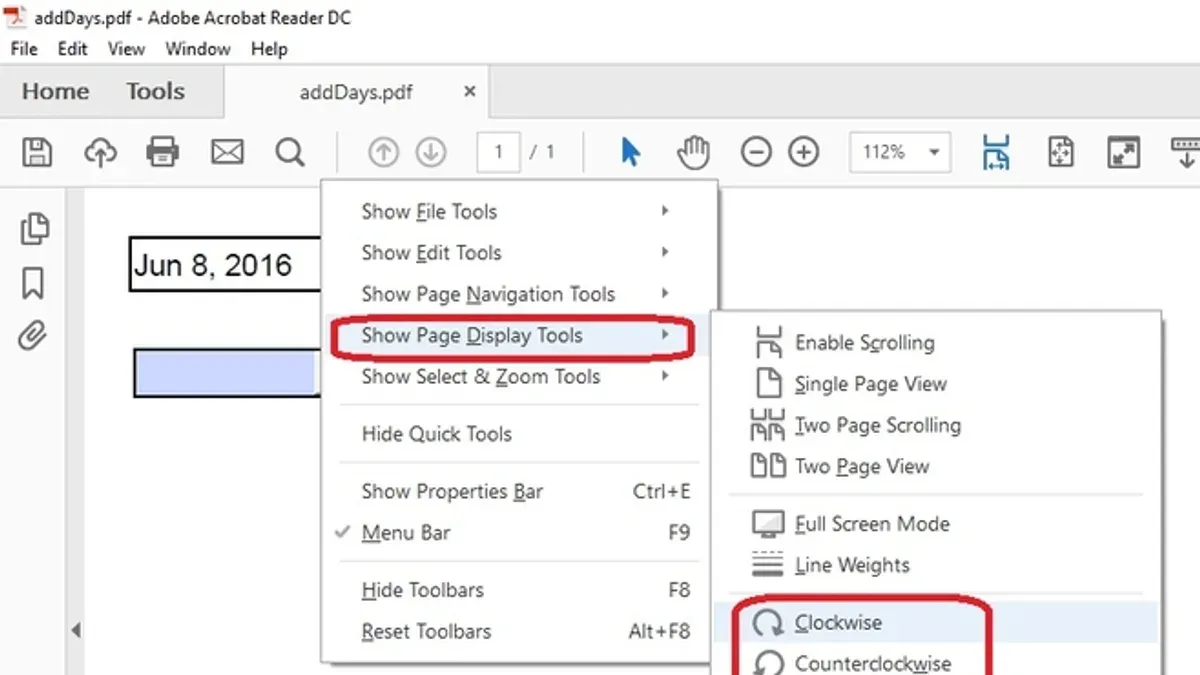Open the Window menu
Image resolution: width=1200 pixels, height=675 pixels.
click(x=198, y=49)
